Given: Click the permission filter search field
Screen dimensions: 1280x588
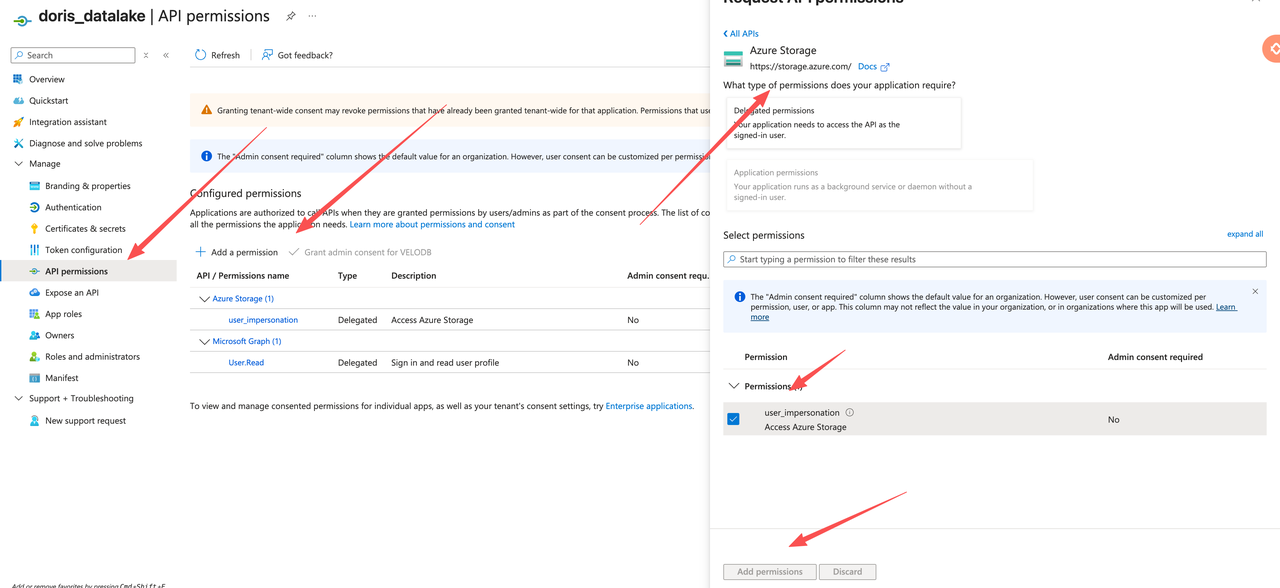Looking at the screenshot, I should pyautogui.click(x=994, y=259).
